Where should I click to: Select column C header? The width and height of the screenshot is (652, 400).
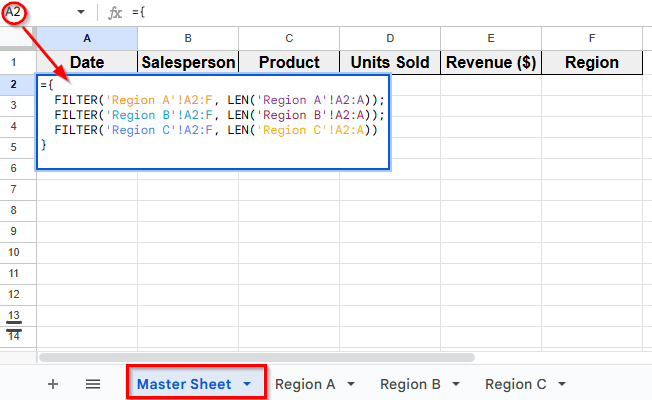pos(289,39)
